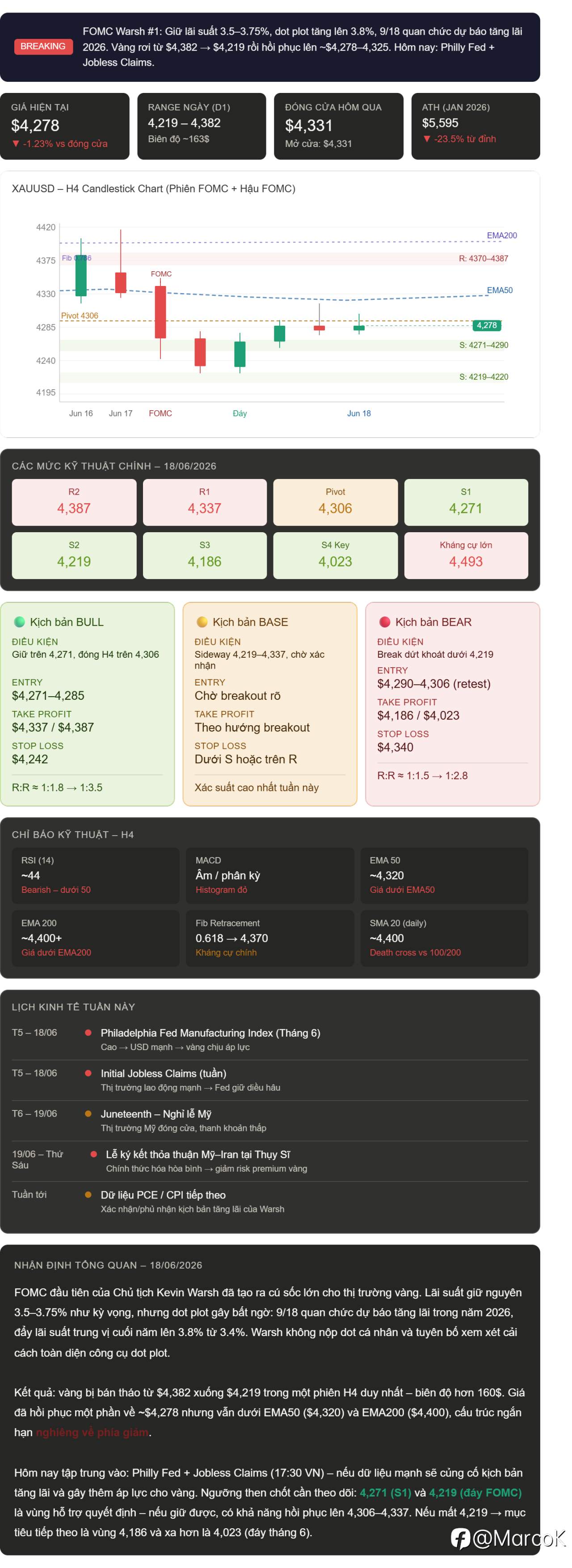Click the 'S: 4219–4220' support label

click(483, 377)
